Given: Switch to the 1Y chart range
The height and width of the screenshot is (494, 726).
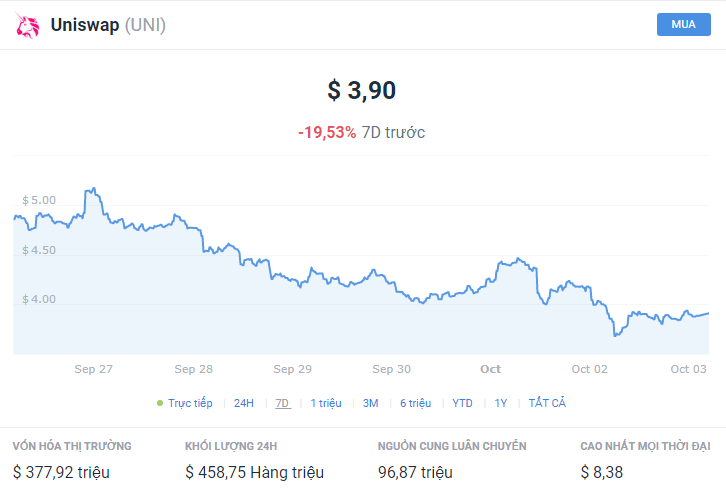Looking at the screenshot, I should pos(501,403).
